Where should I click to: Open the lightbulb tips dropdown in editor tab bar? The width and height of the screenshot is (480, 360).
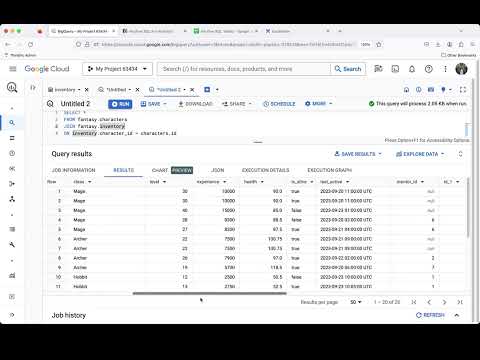tap(446, 90)
